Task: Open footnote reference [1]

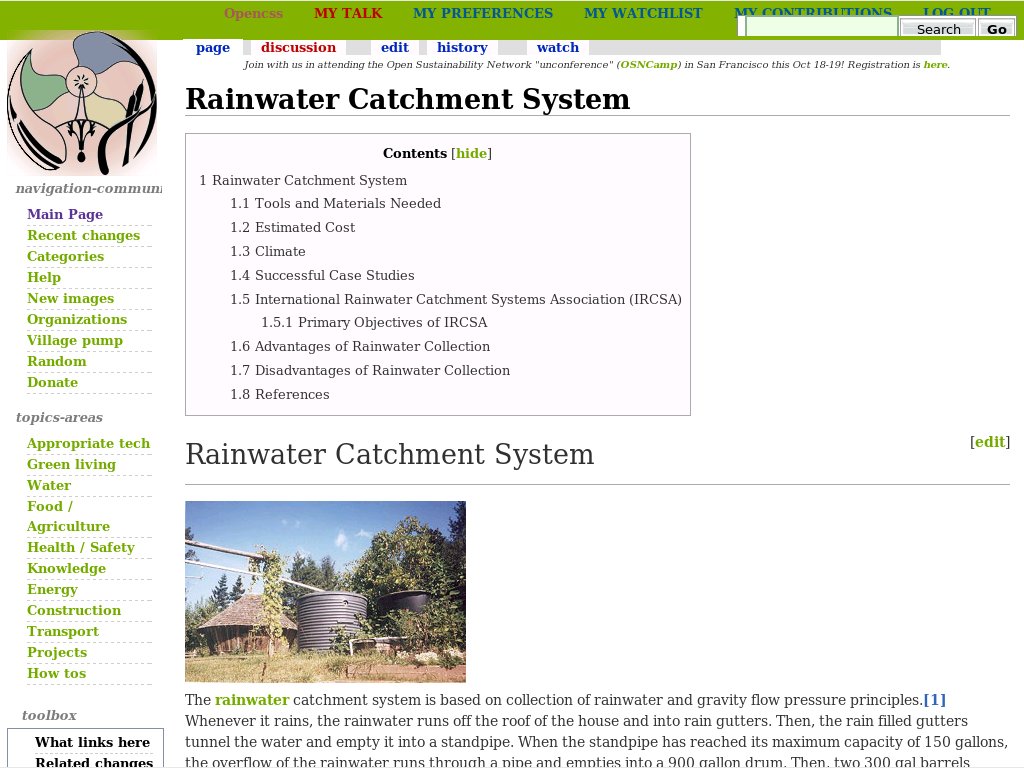Action: click(x=934, y=700)
